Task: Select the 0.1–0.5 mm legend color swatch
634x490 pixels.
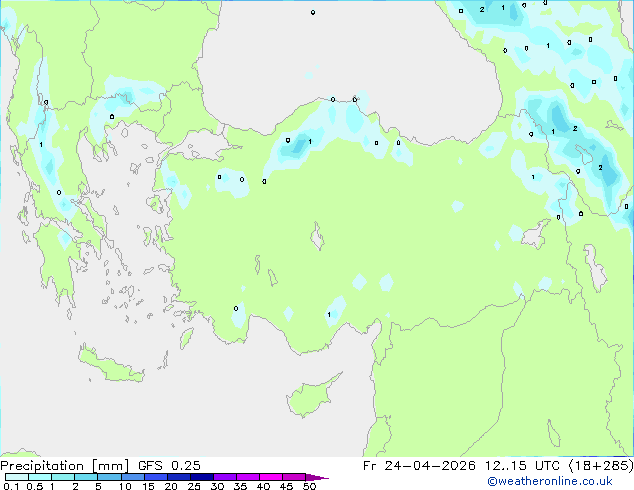Action: tap(17, 477)
